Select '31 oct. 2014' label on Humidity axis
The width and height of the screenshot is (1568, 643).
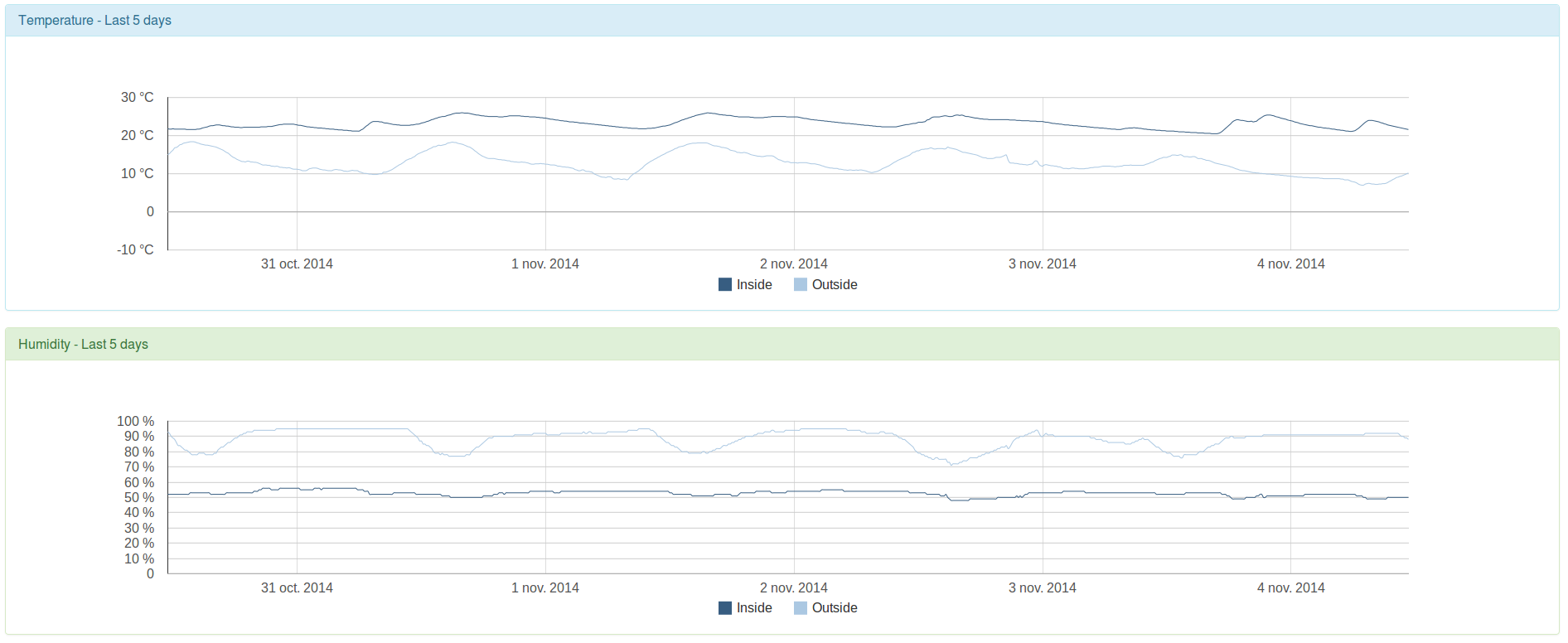[x=297, y=587]
